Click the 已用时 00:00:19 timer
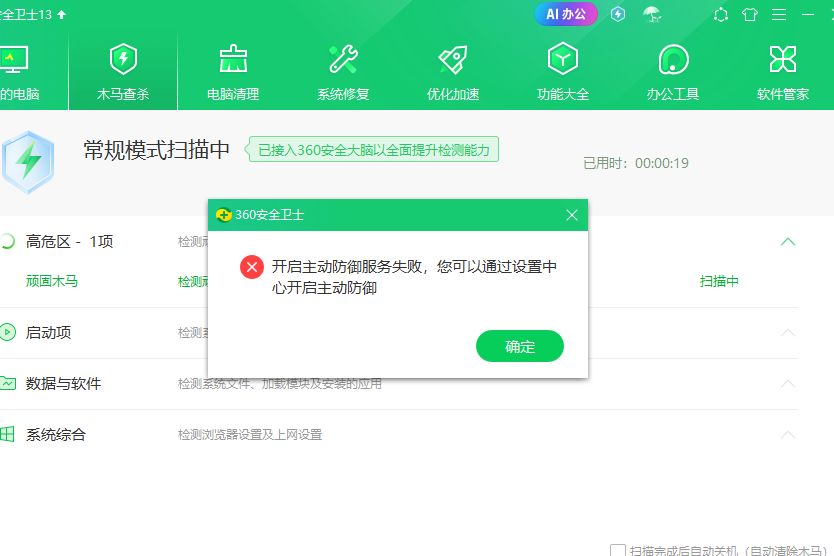Viewport: 834px width, 556px height. [636, 163]
